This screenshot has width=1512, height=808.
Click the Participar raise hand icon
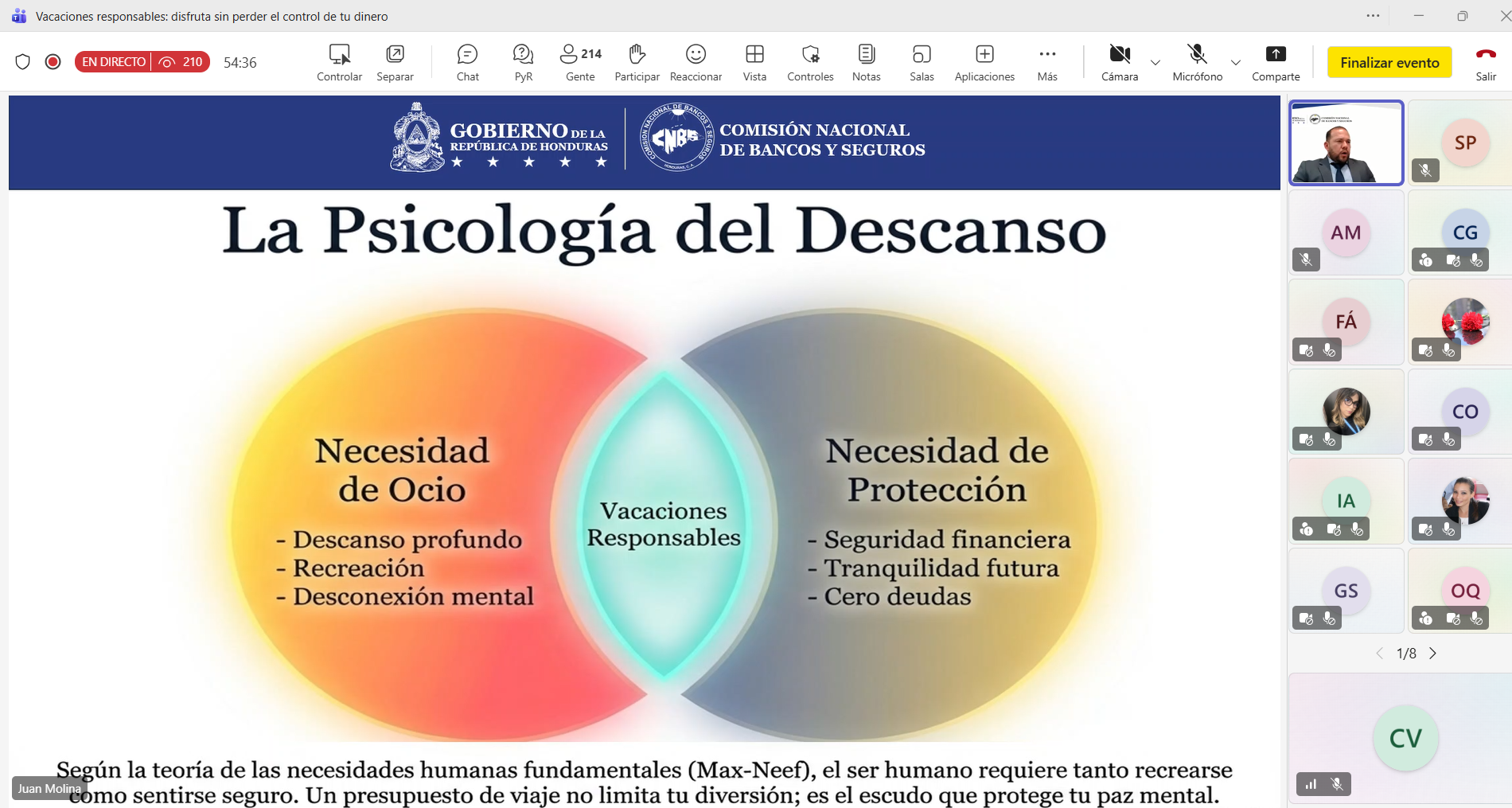pyautogui.click(x=637, y=62)
